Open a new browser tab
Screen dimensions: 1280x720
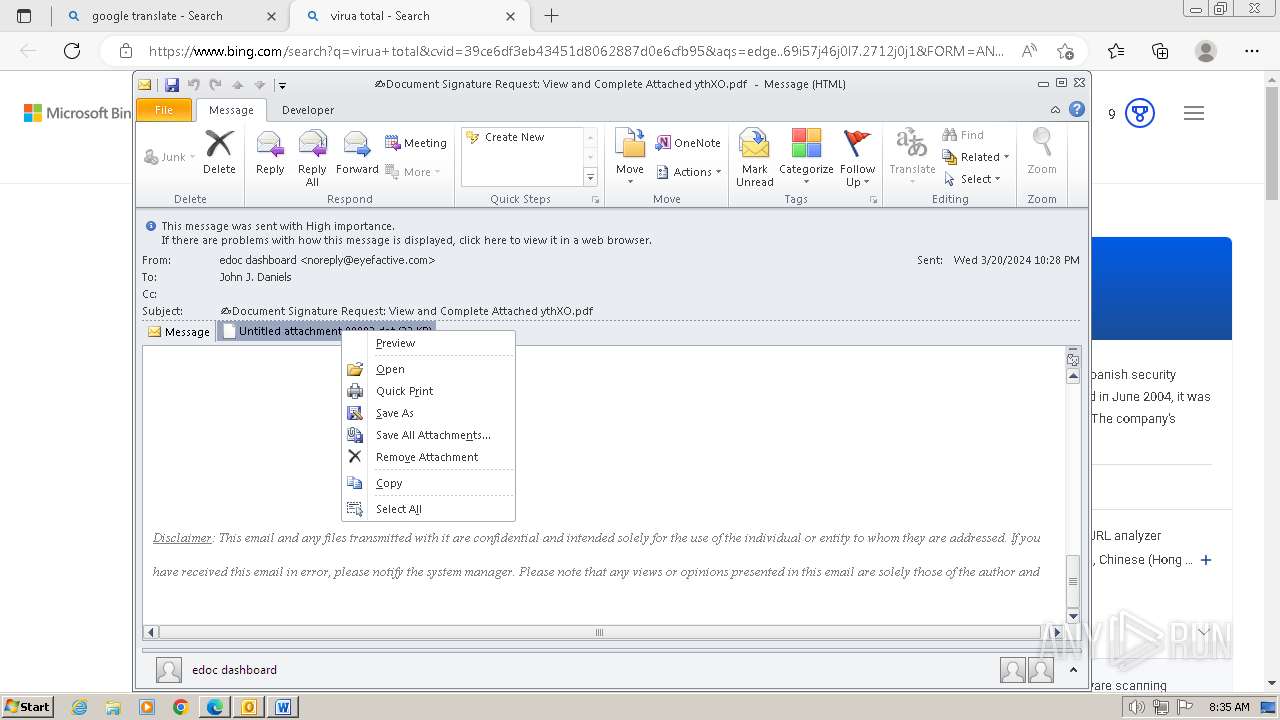click(x=551, y=16)
